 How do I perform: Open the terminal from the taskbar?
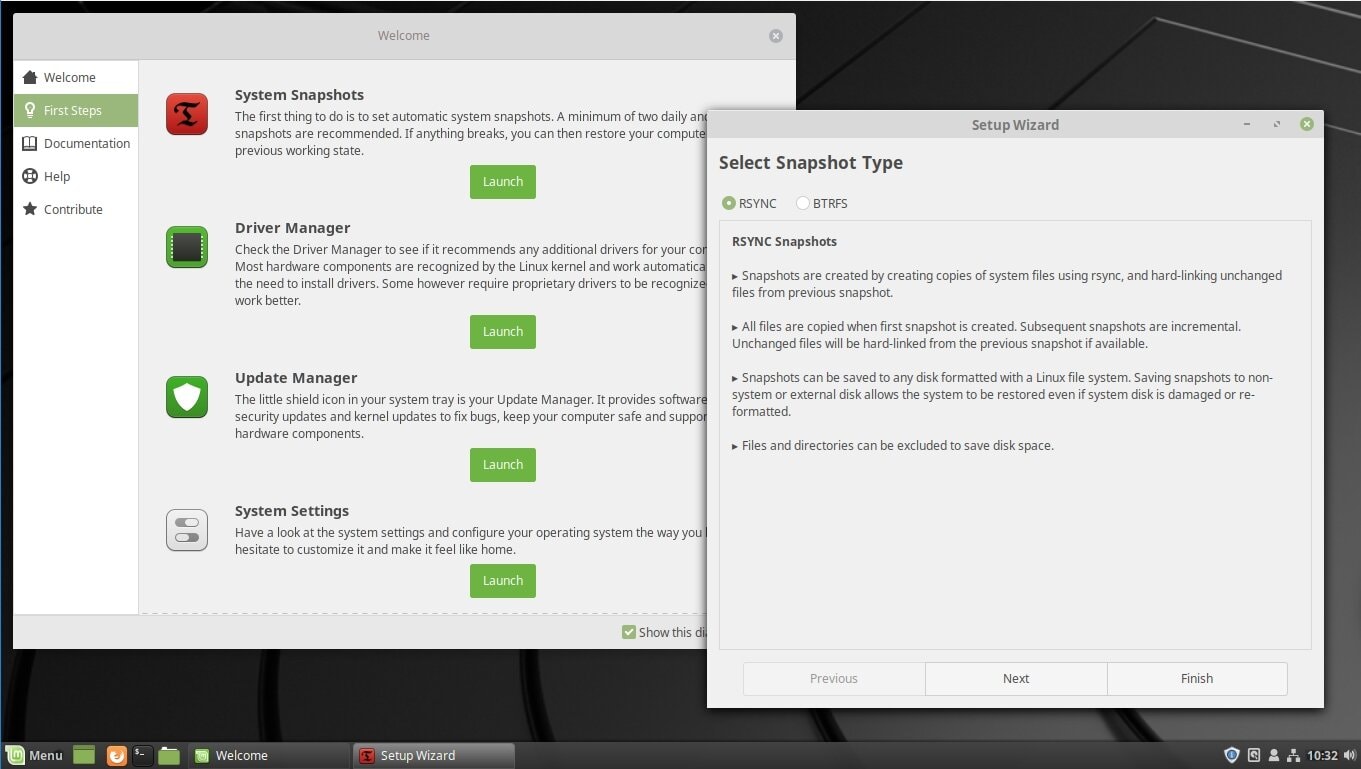142,755
